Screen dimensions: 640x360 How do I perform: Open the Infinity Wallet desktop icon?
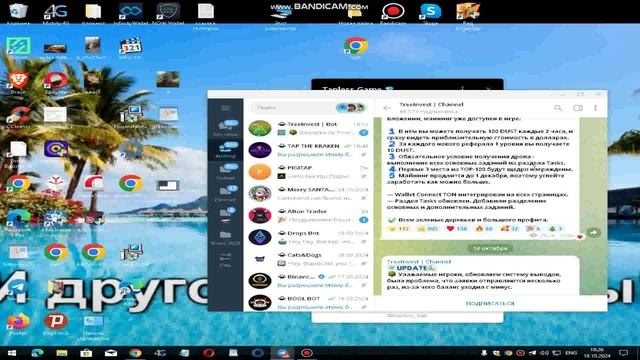tap(131, 12)
